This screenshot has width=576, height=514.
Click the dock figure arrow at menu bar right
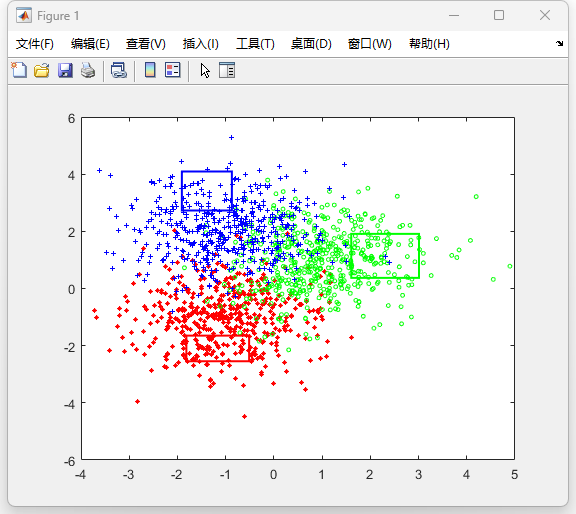(559, 43)
